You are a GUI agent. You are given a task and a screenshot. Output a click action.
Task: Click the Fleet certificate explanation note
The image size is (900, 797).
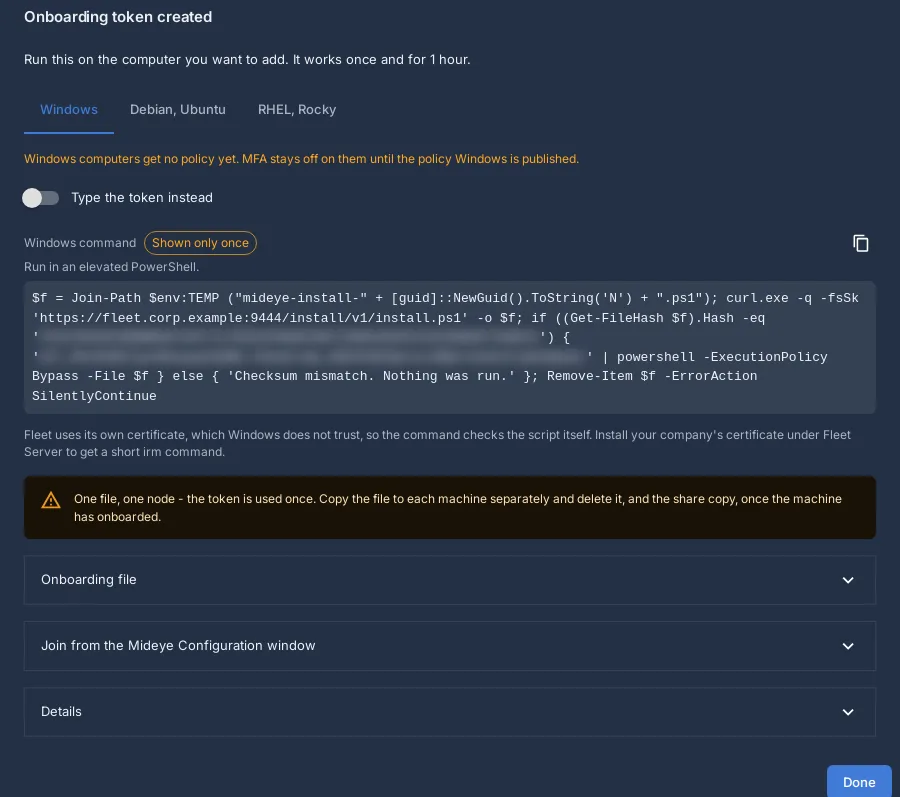tap(437, 443)
